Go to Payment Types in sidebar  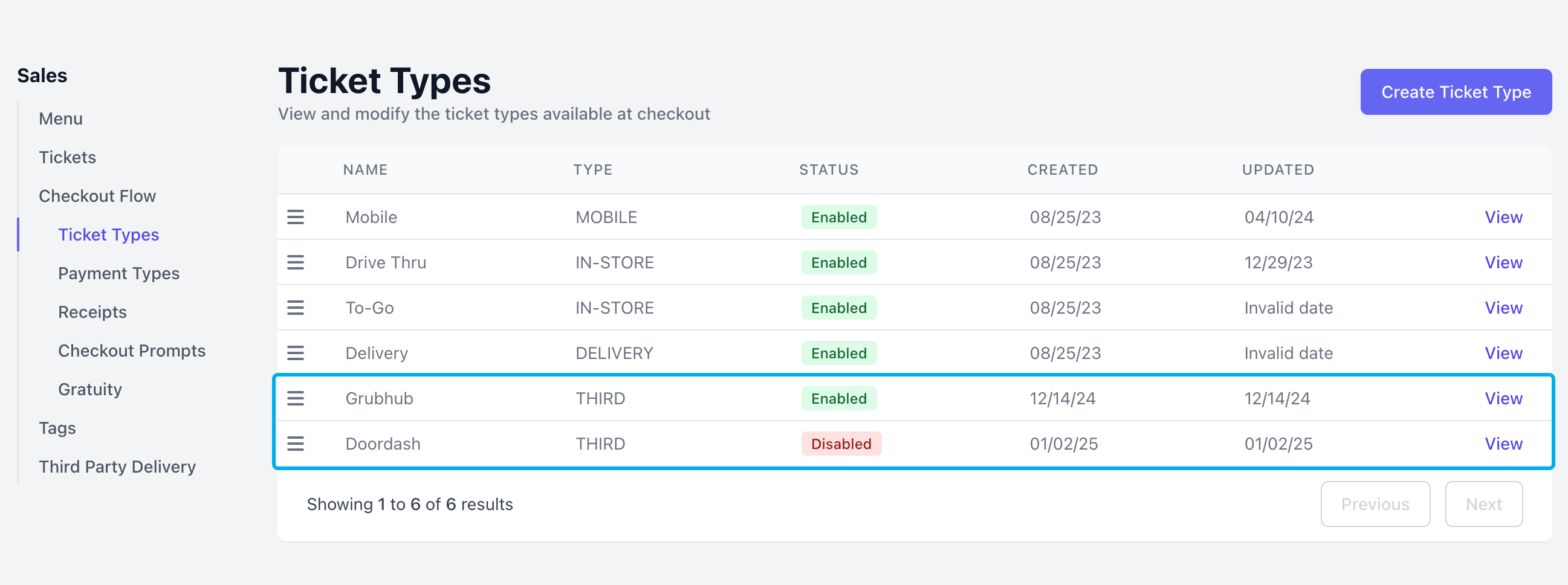pos(118,273)
